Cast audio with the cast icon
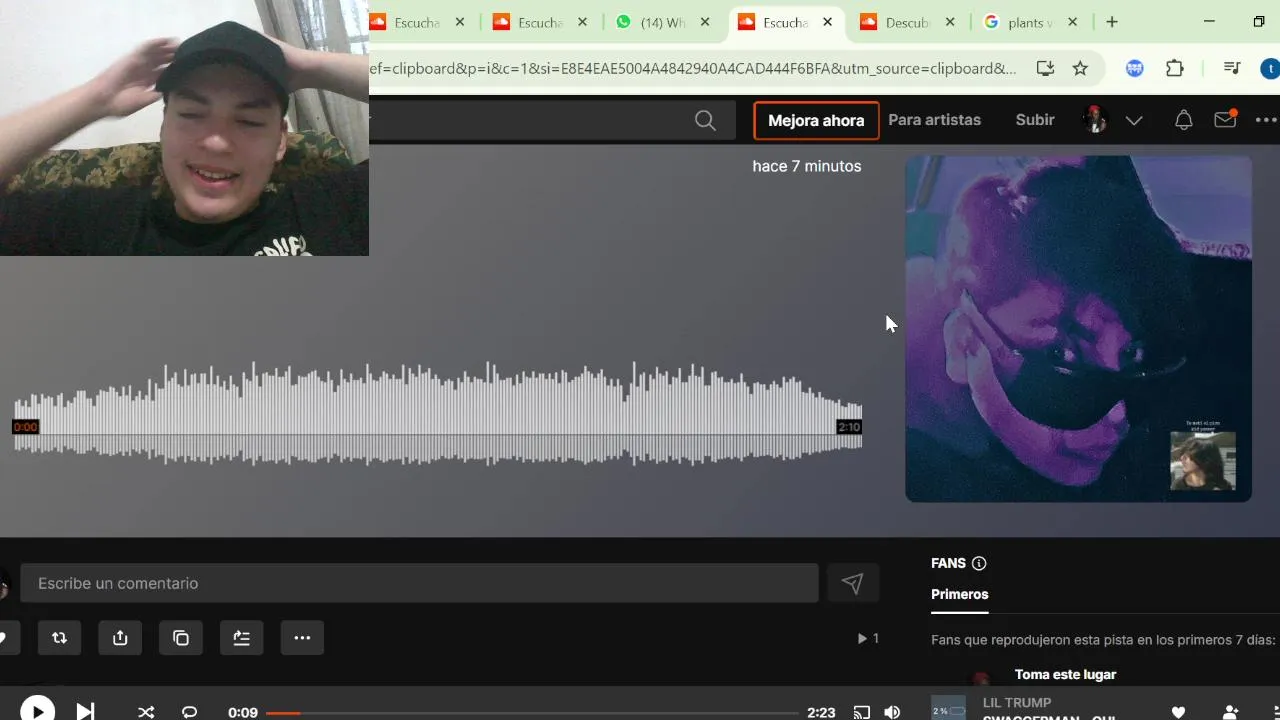1280x720 pixels. click(x=861, y=712)
